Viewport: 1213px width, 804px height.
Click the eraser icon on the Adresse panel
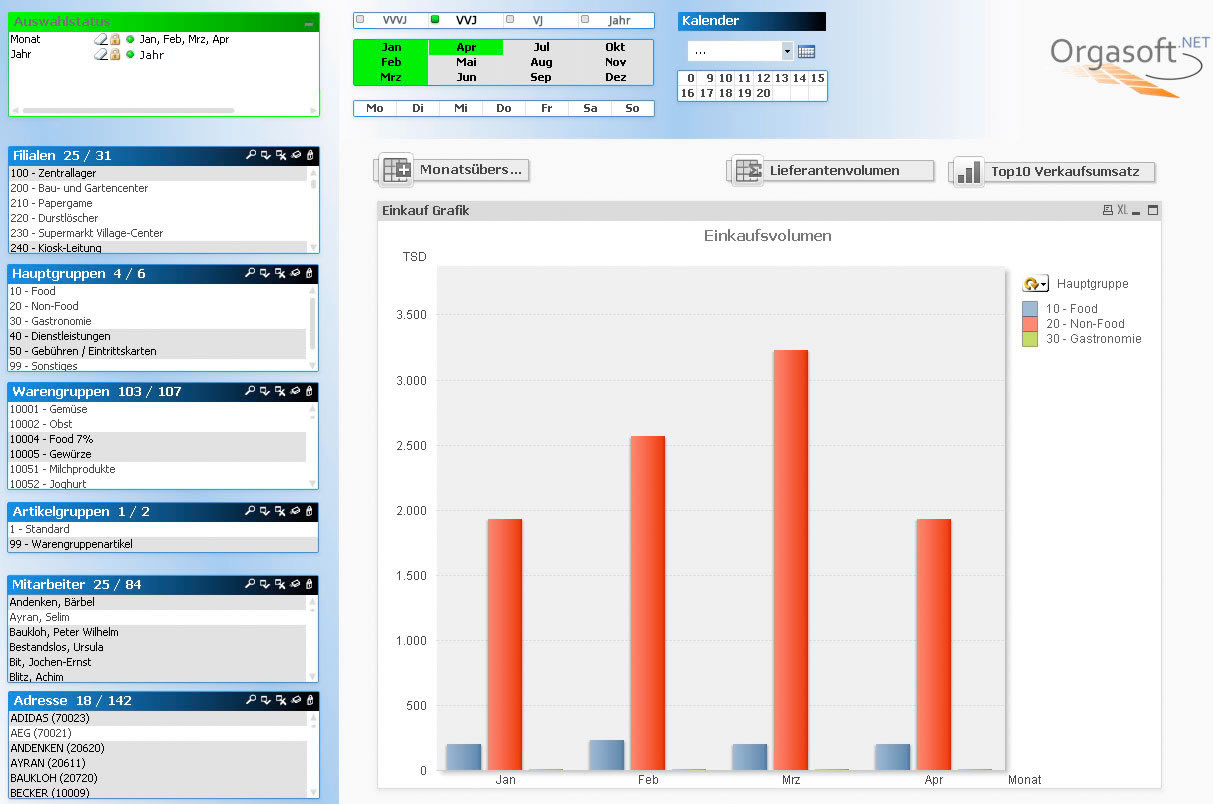295,701
